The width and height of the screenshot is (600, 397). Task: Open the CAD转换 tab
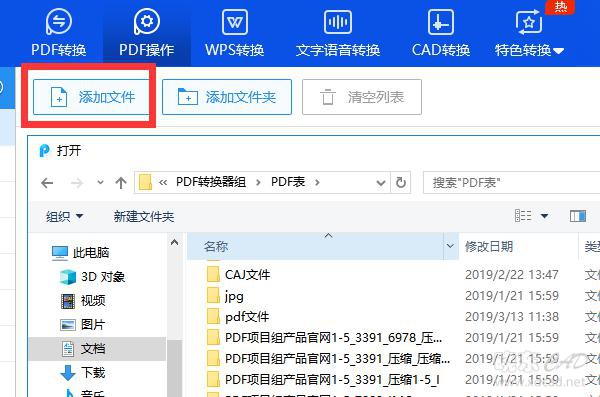point(441,34)
